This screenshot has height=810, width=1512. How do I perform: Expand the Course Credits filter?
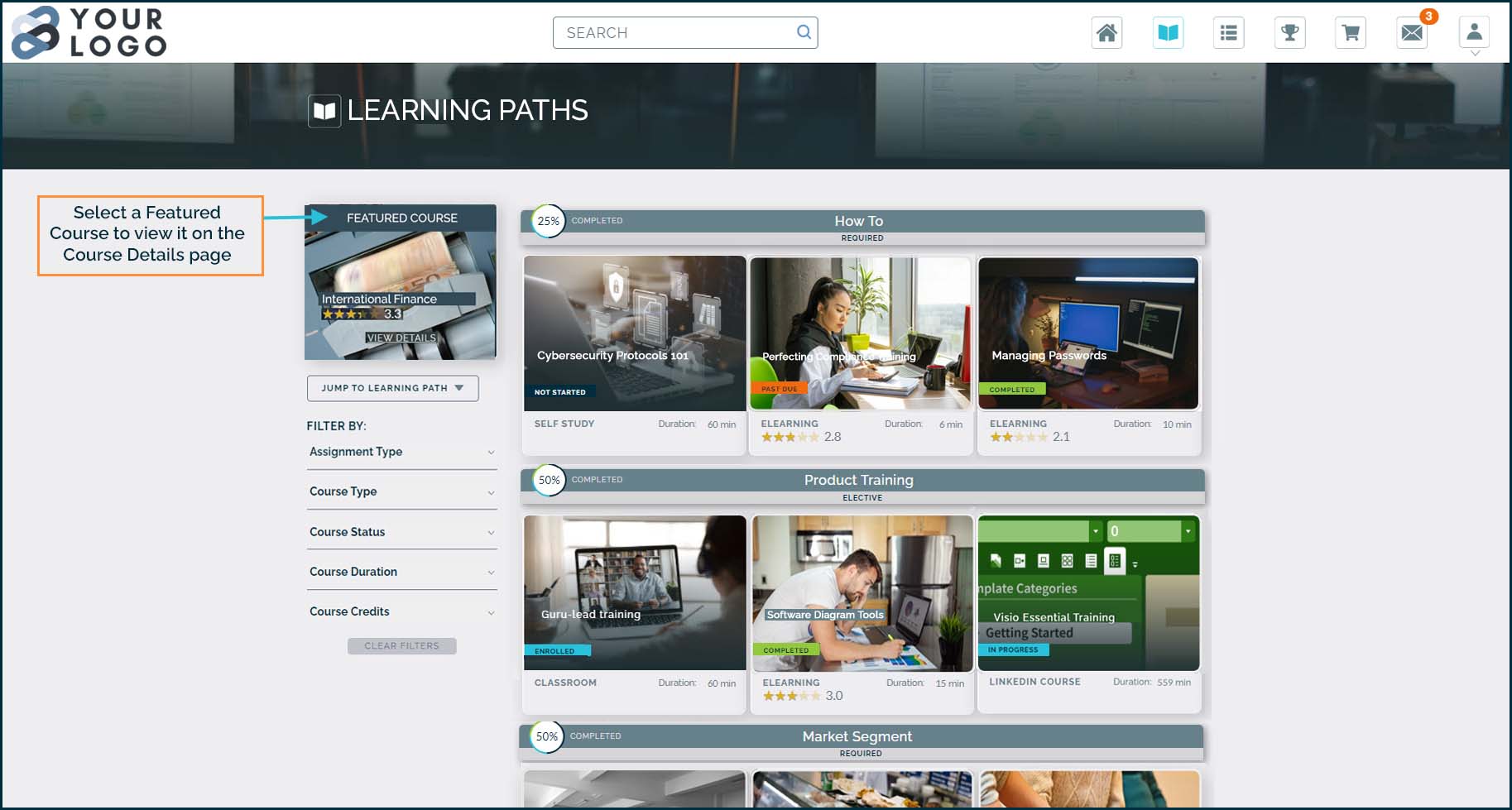401,611
